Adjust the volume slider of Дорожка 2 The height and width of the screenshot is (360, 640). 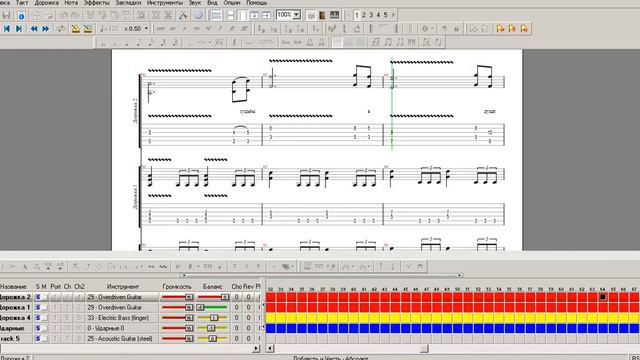178,297
